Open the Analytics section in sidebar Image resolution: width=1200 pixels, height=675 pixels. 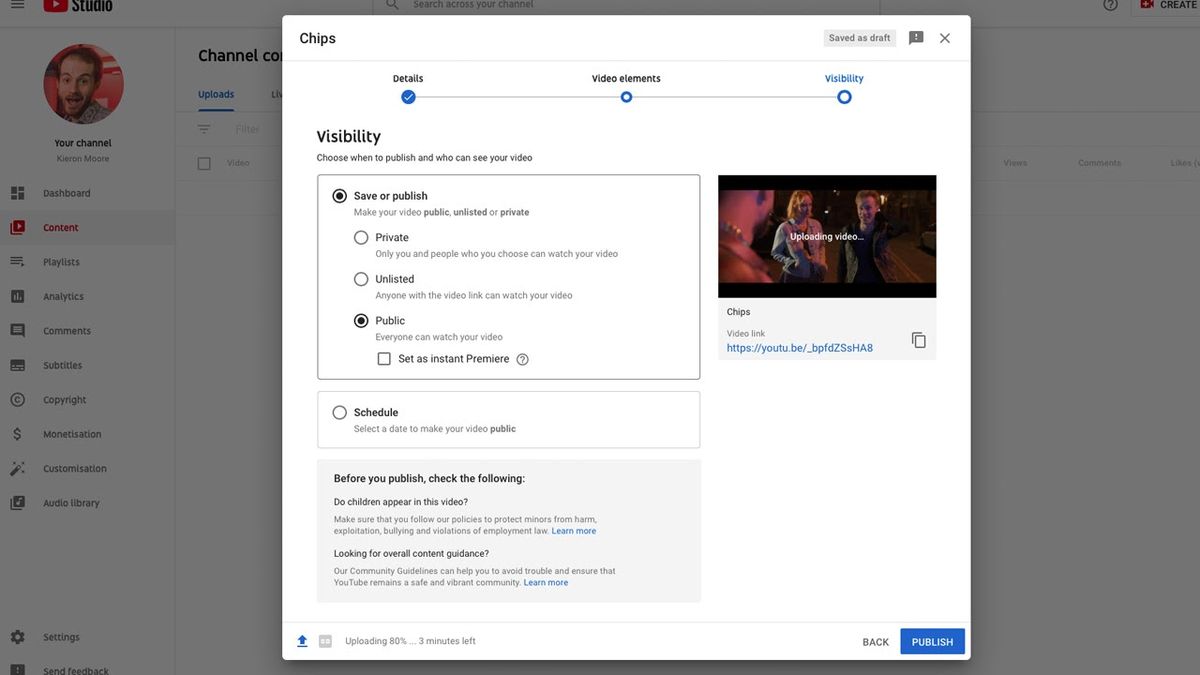click(x=16, y=296)
